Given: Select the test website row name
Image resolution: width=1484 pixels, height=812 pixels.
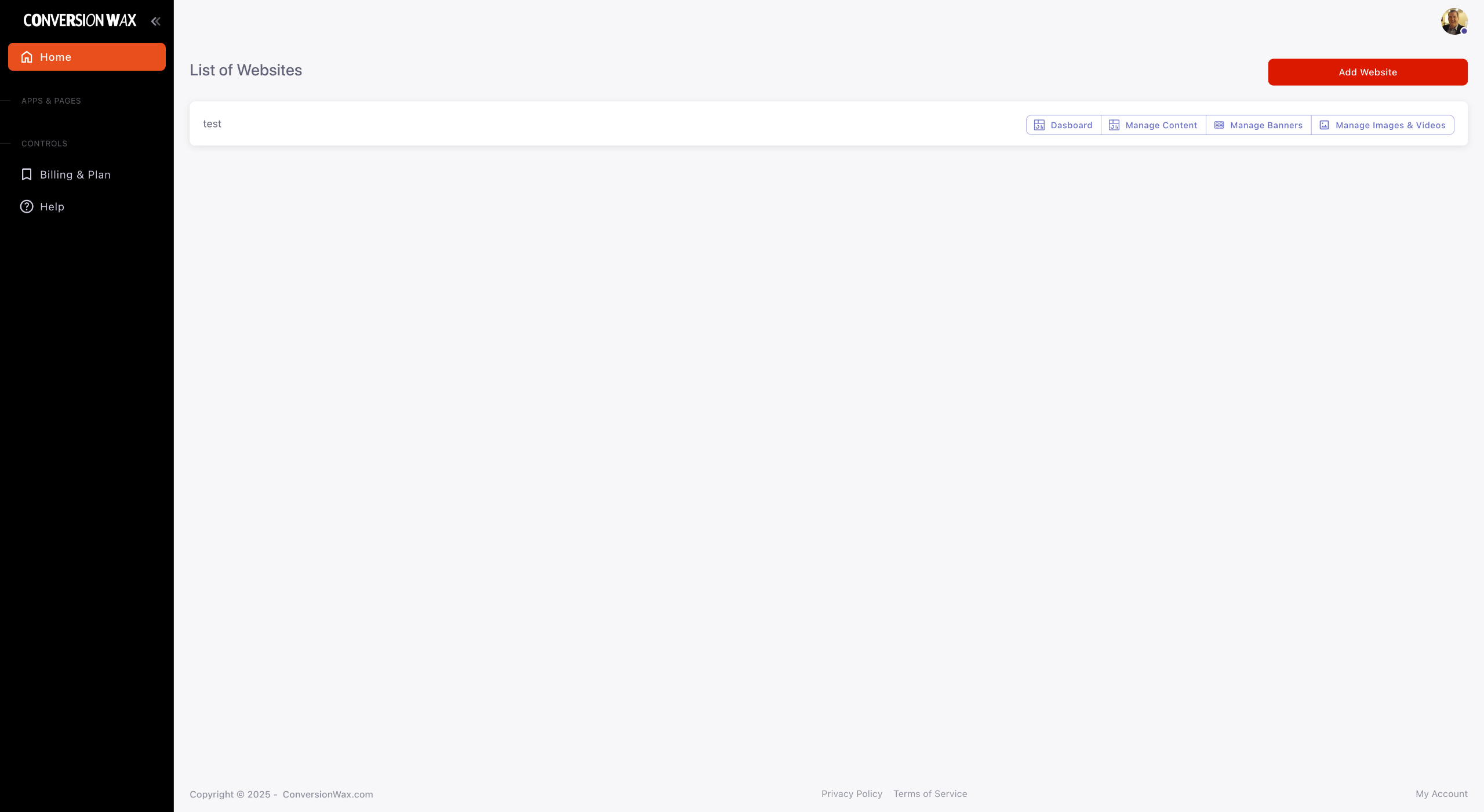Looking at the screenshot, I should [x=212, y=123].
